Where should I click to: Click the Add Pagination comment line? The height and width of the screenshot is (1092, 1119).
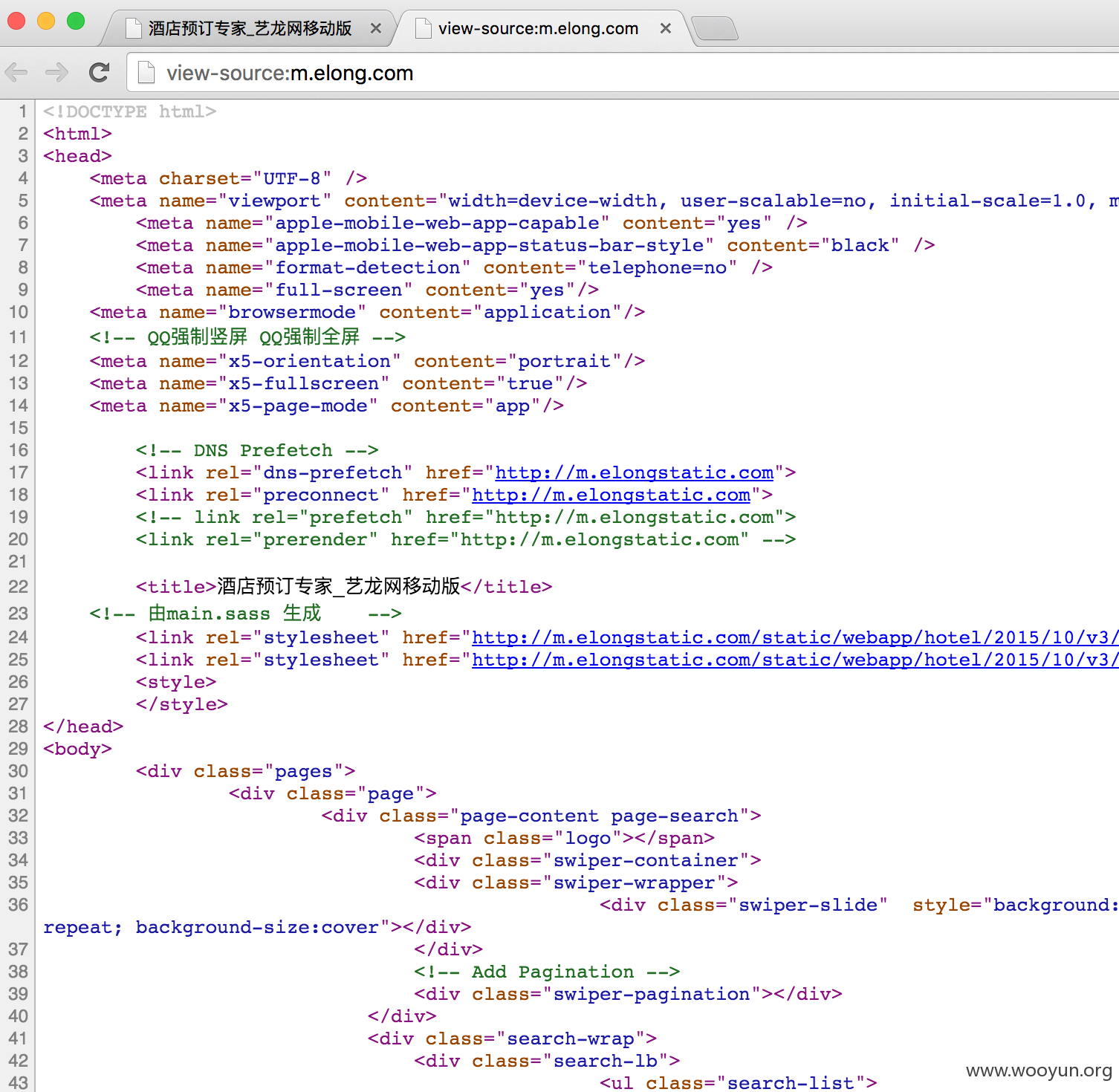pos(547,972)
